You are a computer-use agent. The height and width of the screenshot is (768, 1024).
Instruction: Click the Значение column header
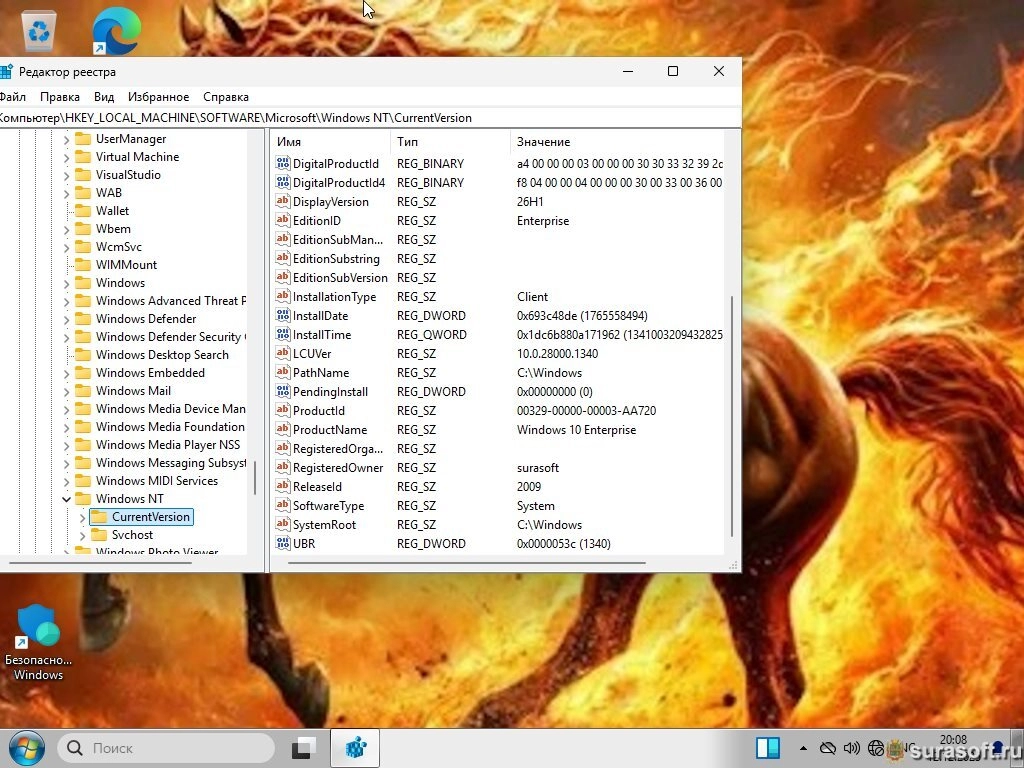tap(616, 142)
